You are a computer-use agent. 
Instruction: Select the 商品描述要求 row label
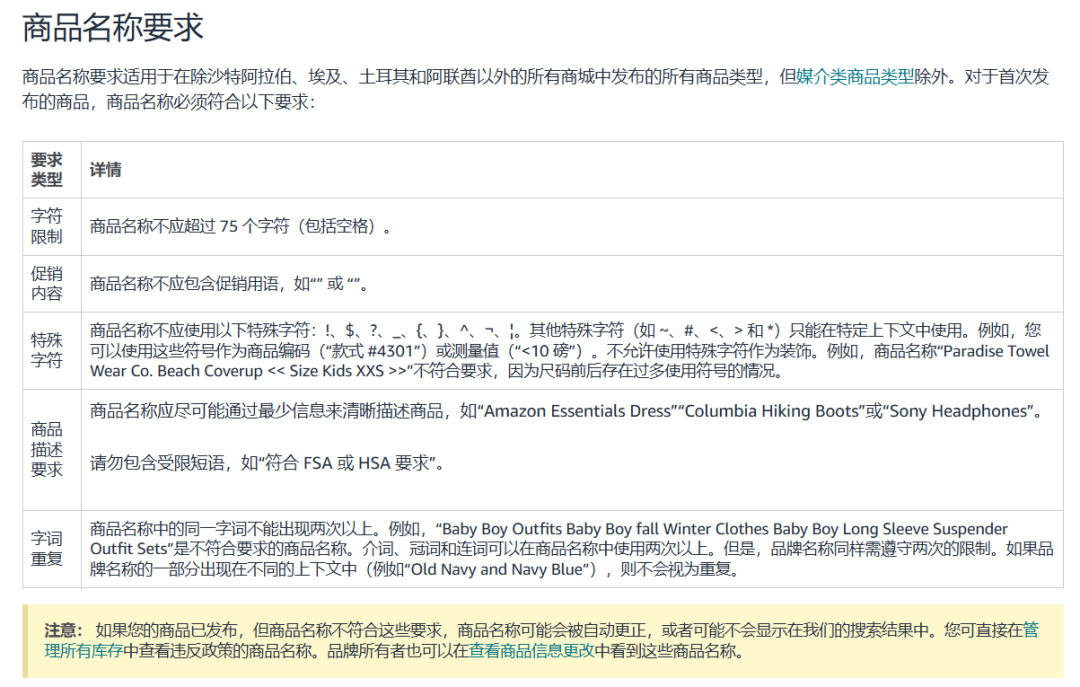click(47, 449)
